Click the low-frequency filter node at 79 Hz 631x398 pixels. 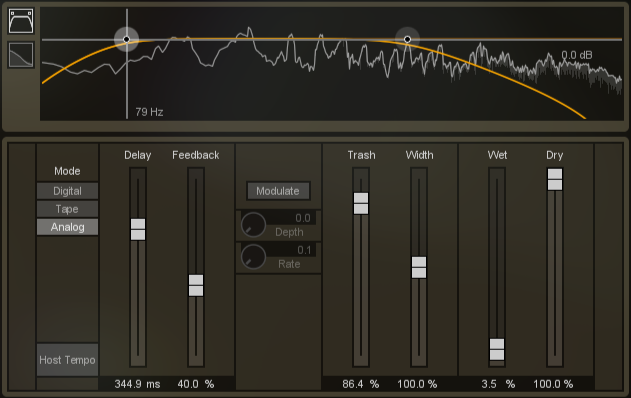click(126, 39)
